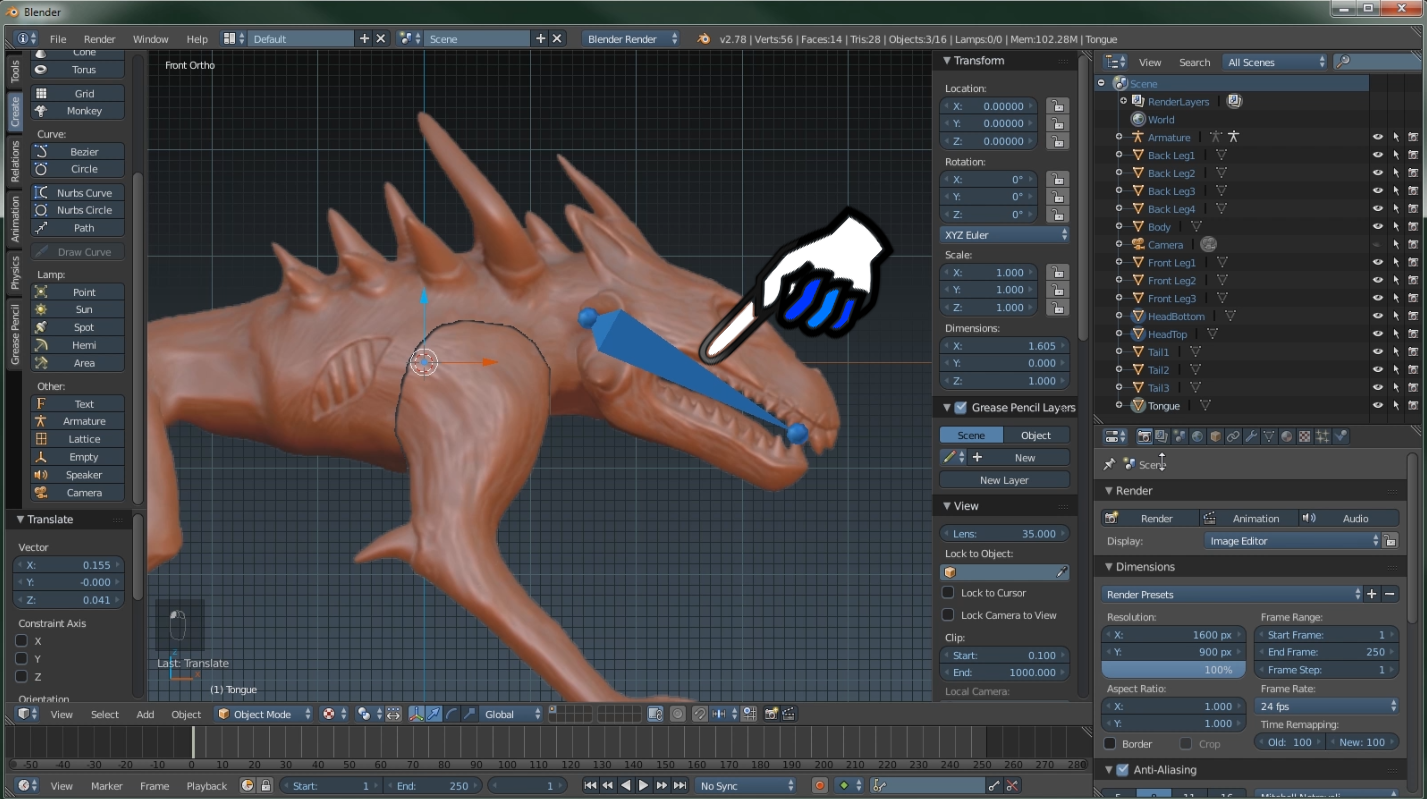Open the timeline Marker menu
Image resolution: width=1427 pixels, height=799 pixels.
point(107,786)
